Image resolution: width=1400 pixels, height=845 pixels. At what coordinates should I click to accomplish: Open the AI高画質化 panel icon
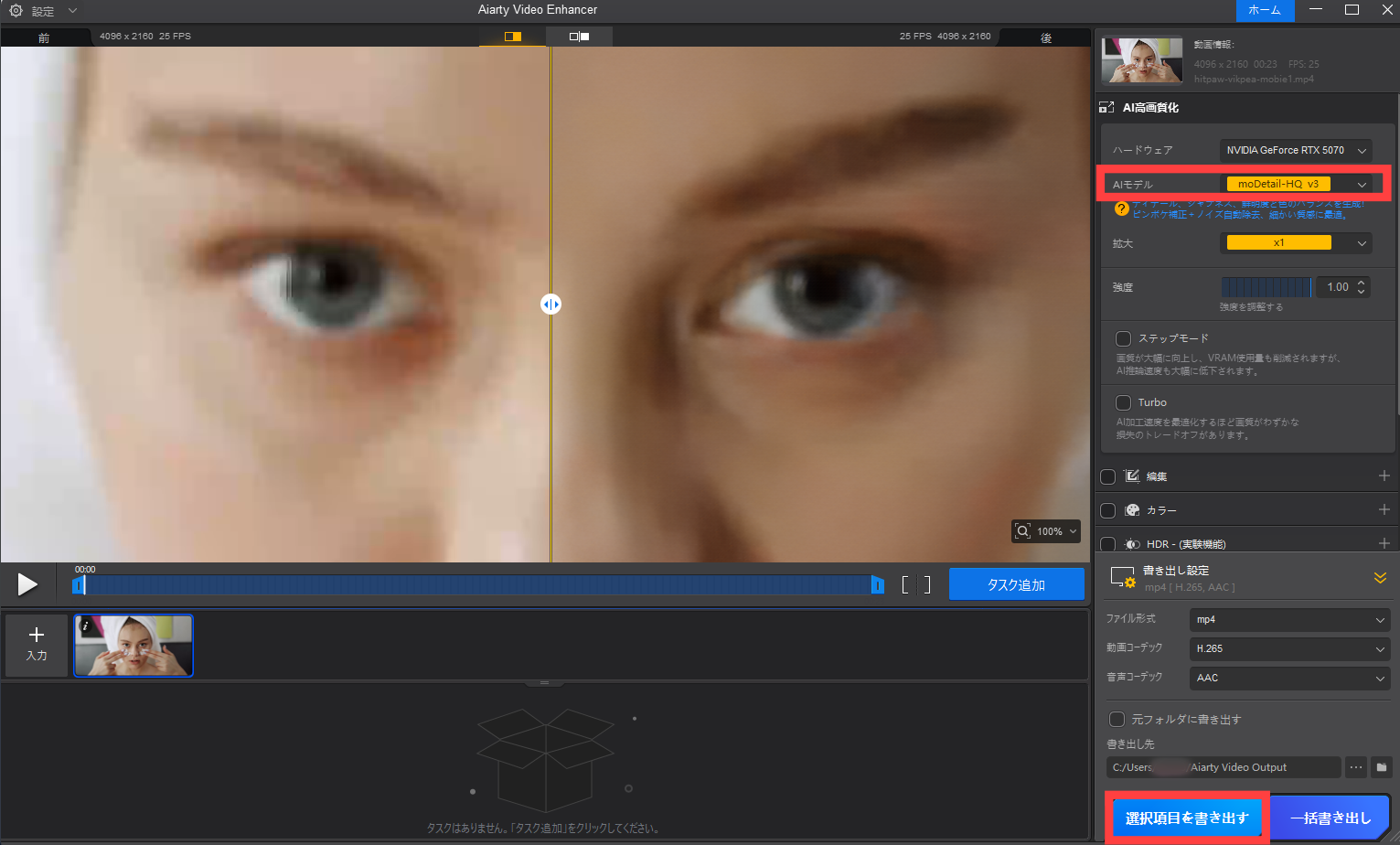point(1106,107)
